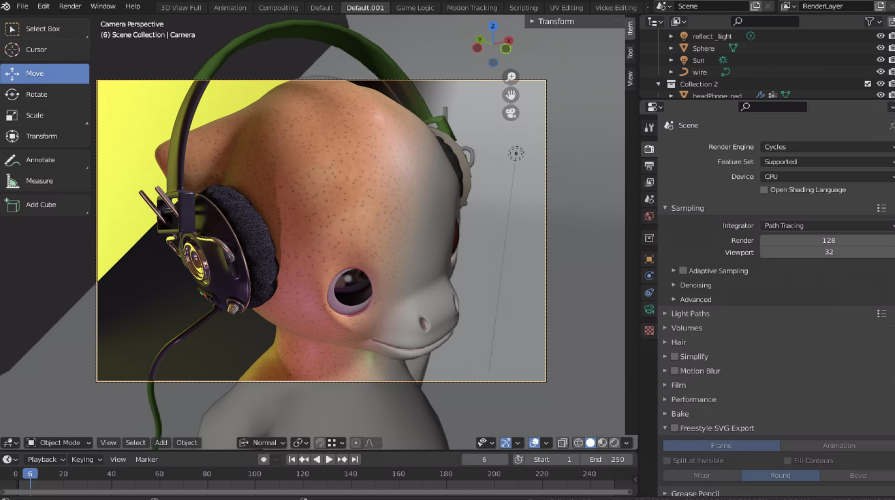The width and height of the screenshot is (895, 500).
Task: Uncheck Collection 2 exclude checkbox
Action: pos(868,84)
